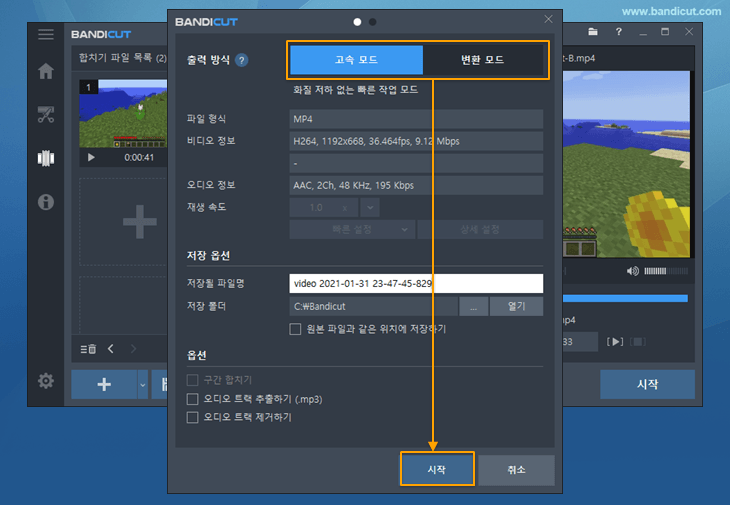Mute the volume speaker icon

(x=632, y=271)
